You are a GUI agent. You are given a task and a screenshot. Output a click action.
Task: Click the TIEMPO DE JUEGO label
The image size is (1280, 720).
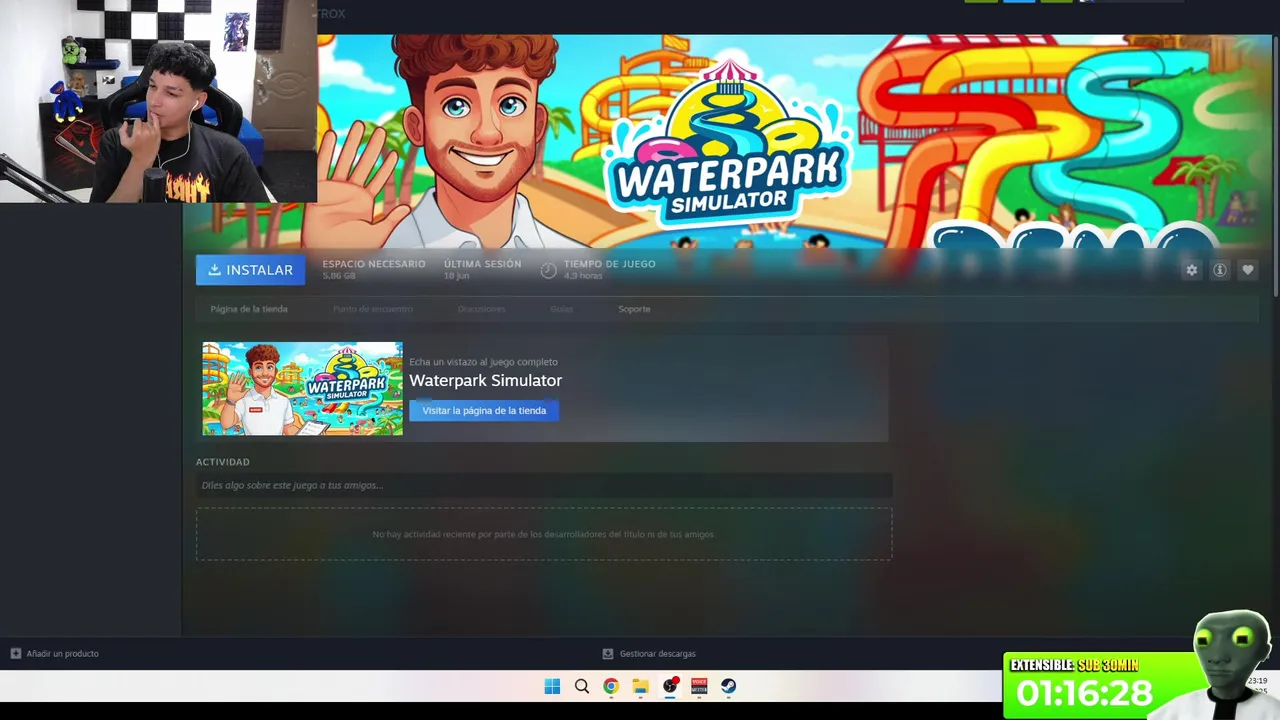pyautogui.click(x=609, y=264)
